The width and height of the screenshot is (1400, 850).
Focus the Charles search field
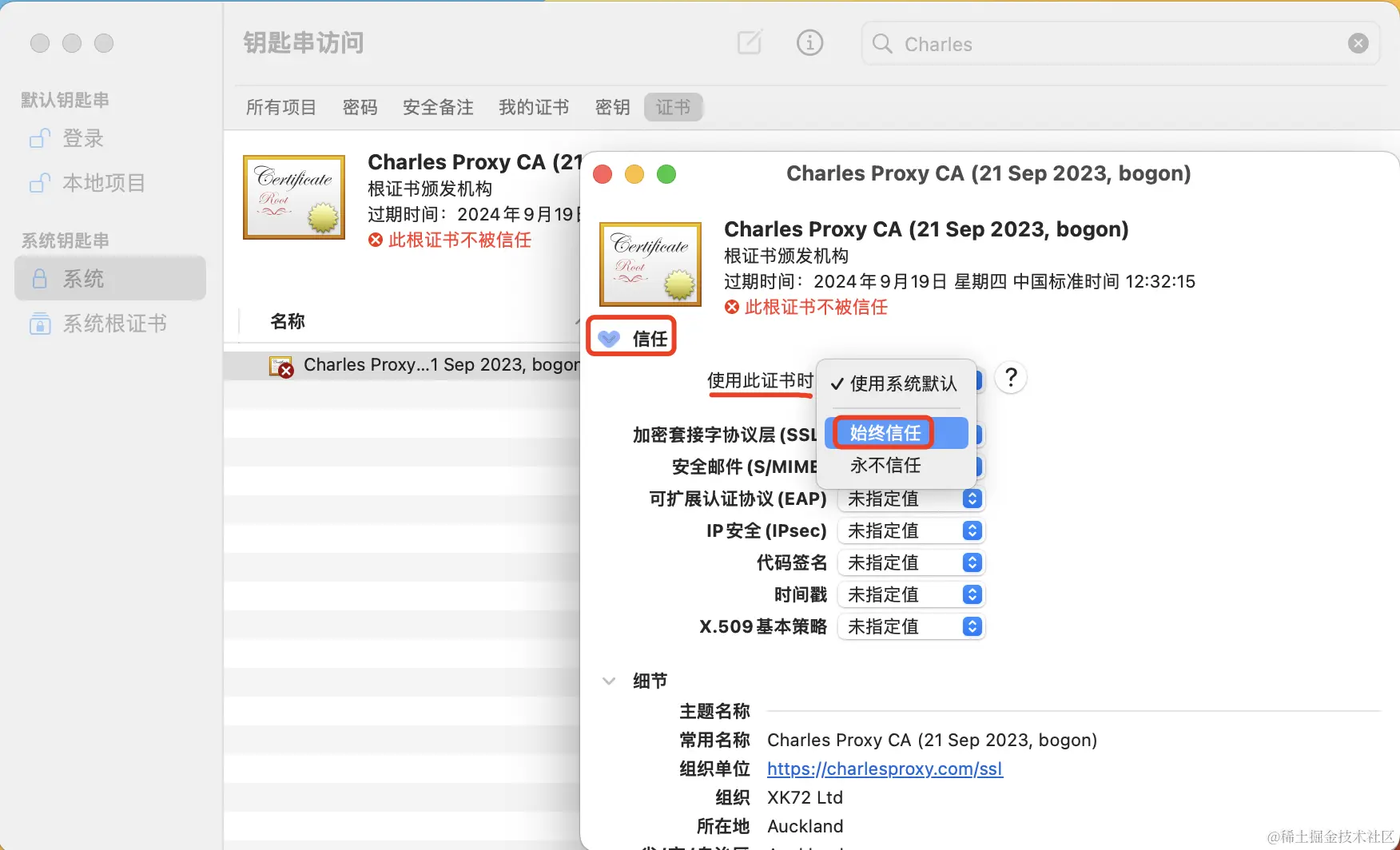coord(1120,43)
